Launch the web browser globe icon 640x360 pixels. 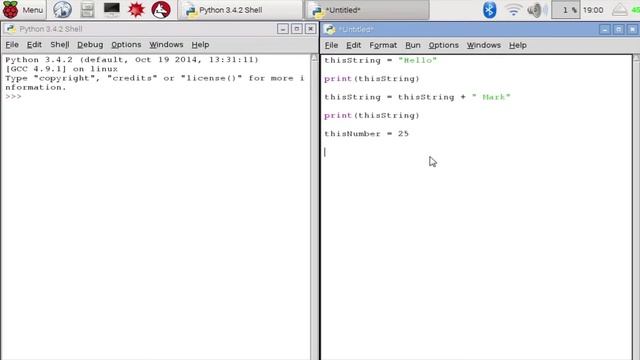click(x=62, y=10)
